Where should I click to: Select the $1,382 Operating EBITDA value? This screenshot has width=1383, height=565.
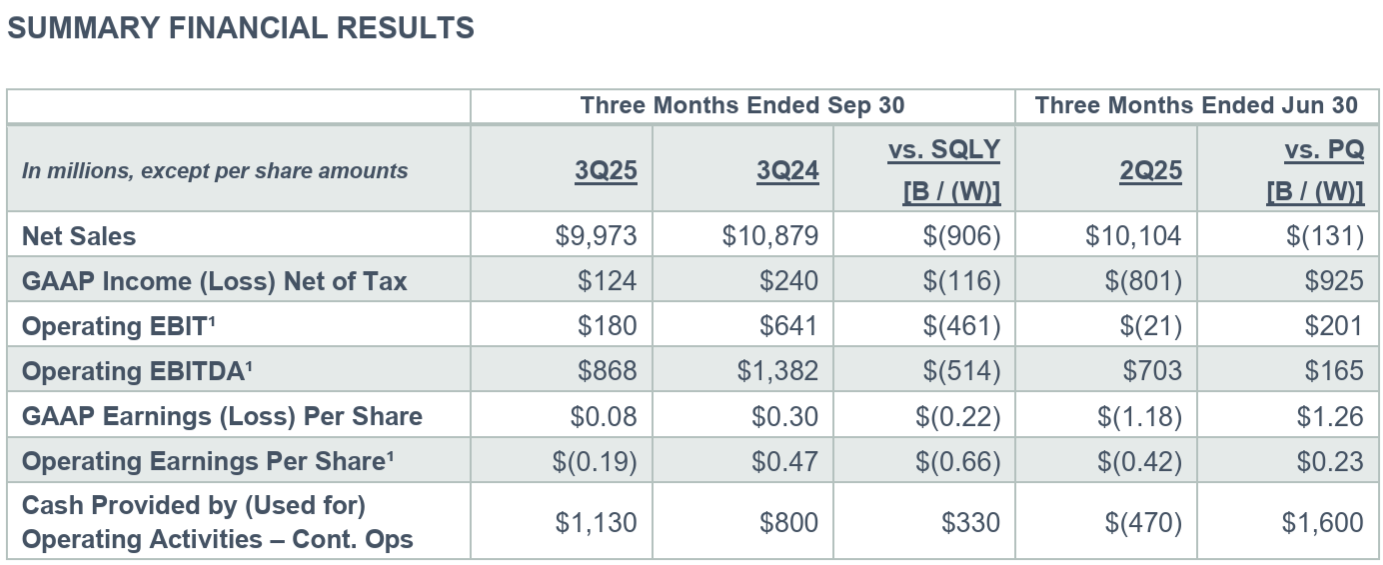point(777,371)
